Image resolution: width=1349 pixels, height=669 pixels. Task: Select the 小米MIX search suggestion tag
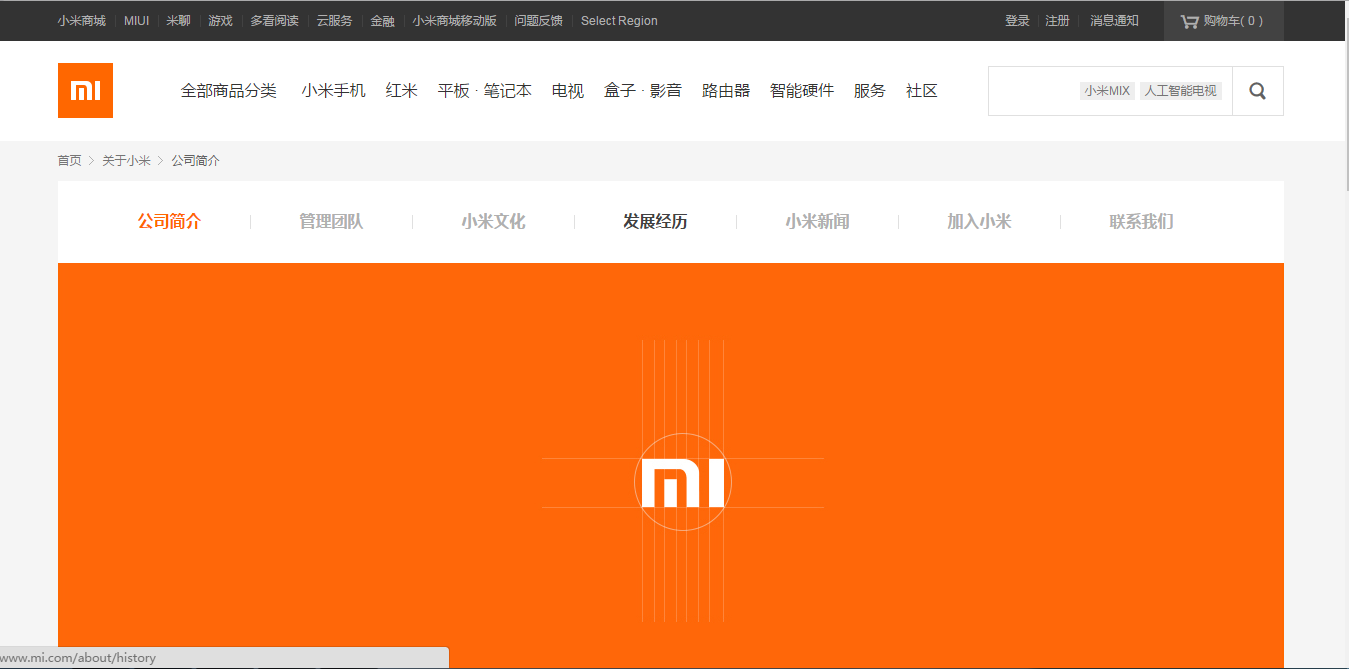tap(1107, 91)
